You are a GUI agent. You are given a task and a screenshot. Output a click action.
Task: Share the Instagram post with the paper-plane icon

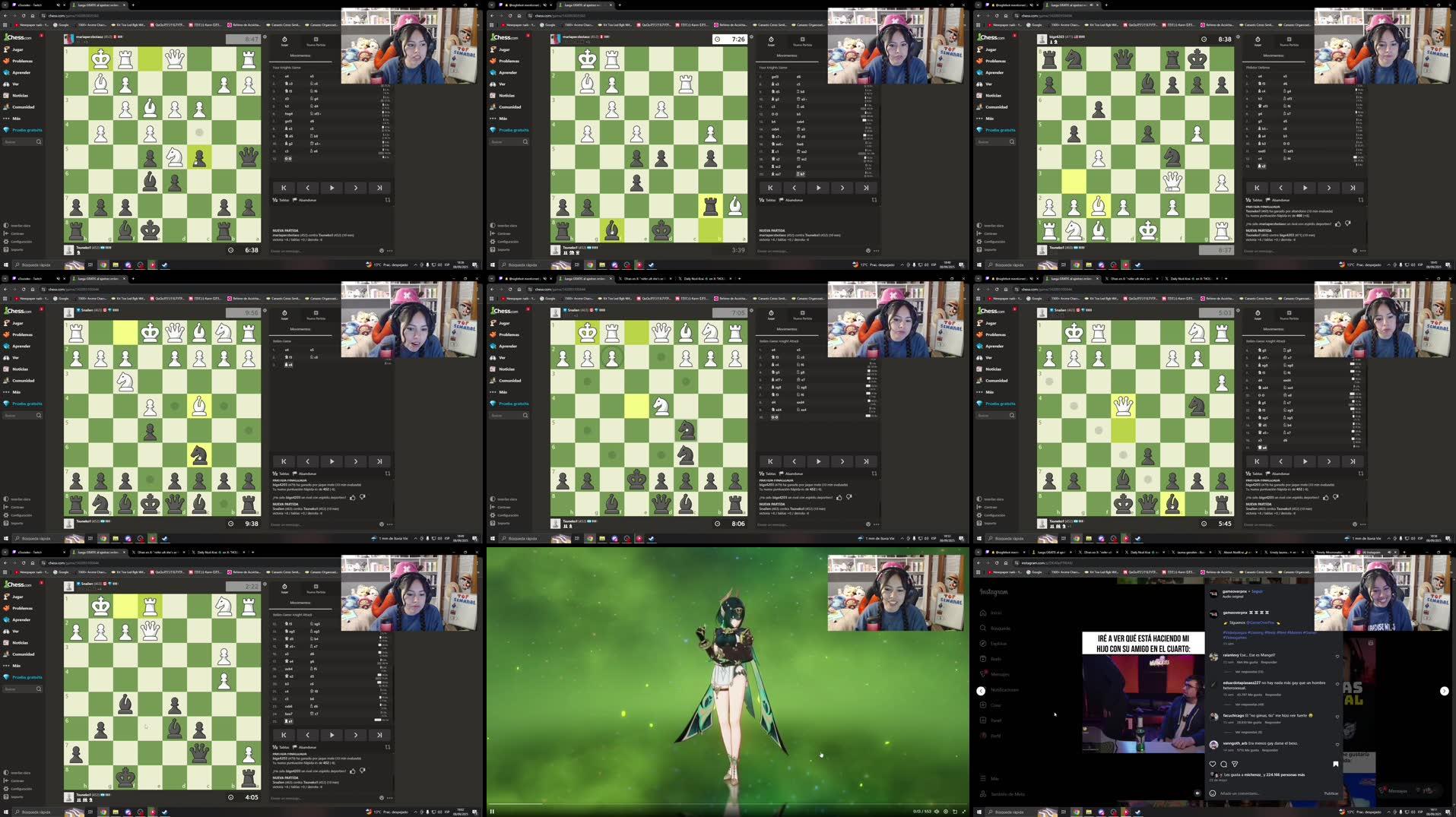pos(1235,764)
